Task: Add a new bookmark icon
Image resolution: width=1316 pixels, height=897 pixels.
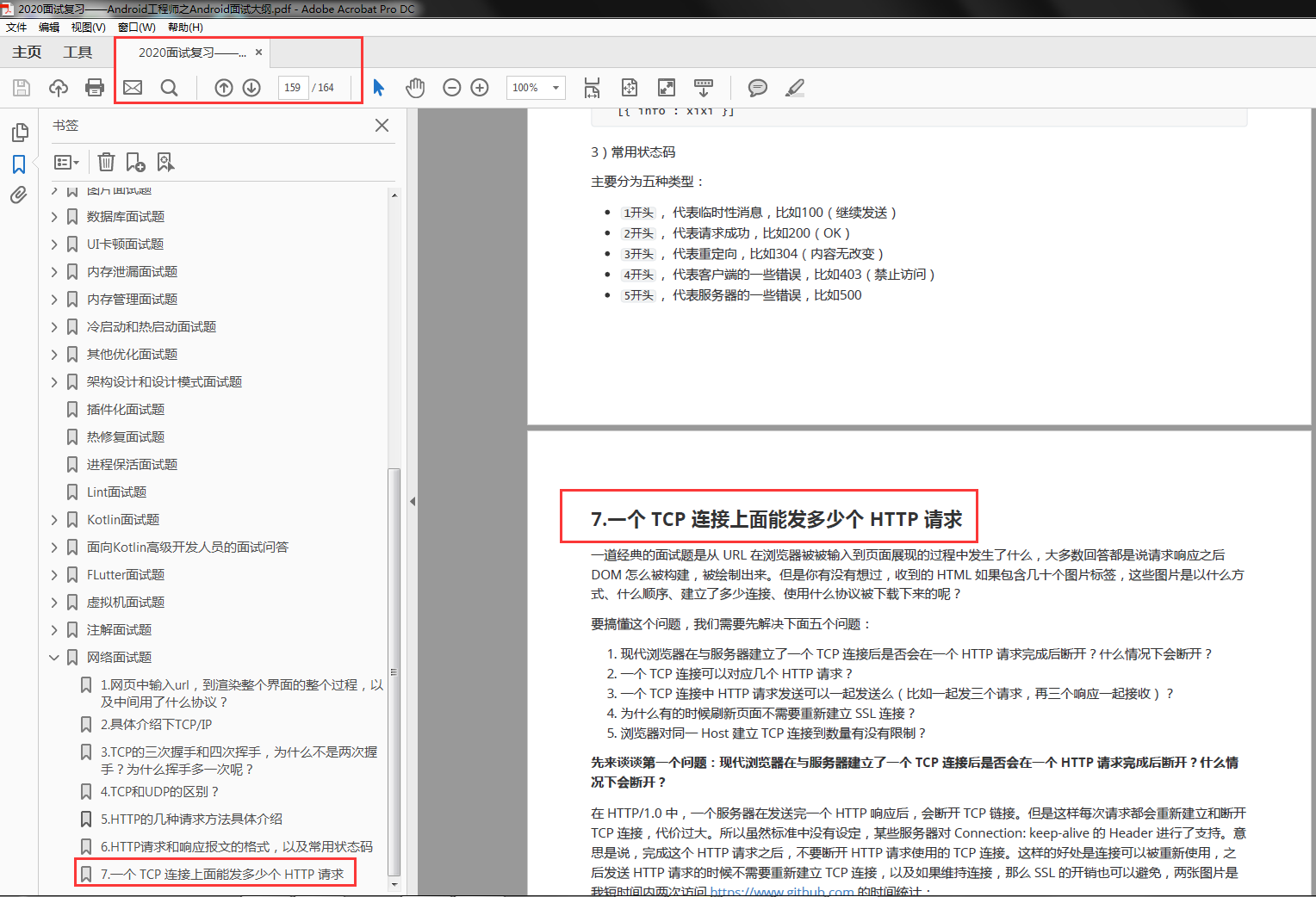Action: (x=136, y=162)
